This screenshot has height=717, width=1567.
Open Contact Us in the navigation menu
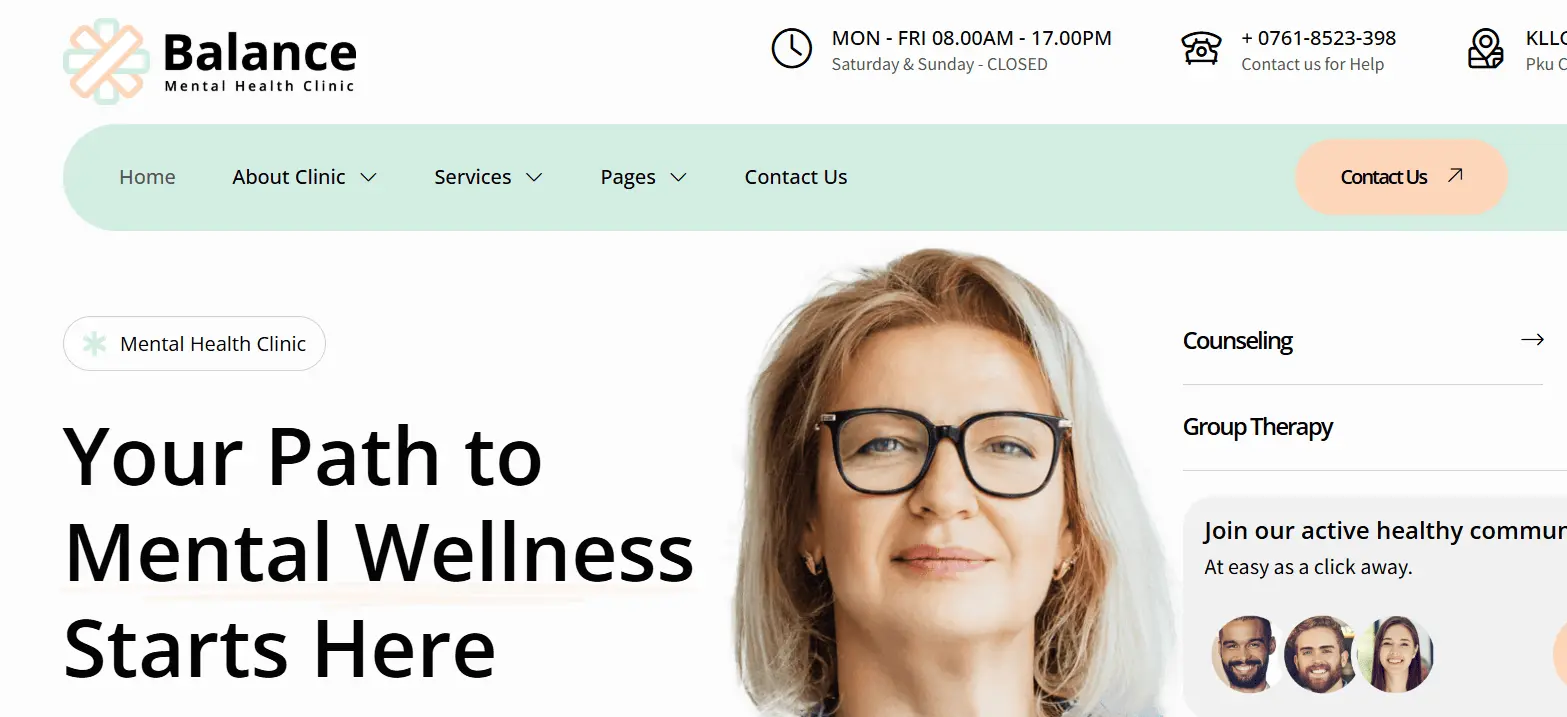tap(796, 177)
